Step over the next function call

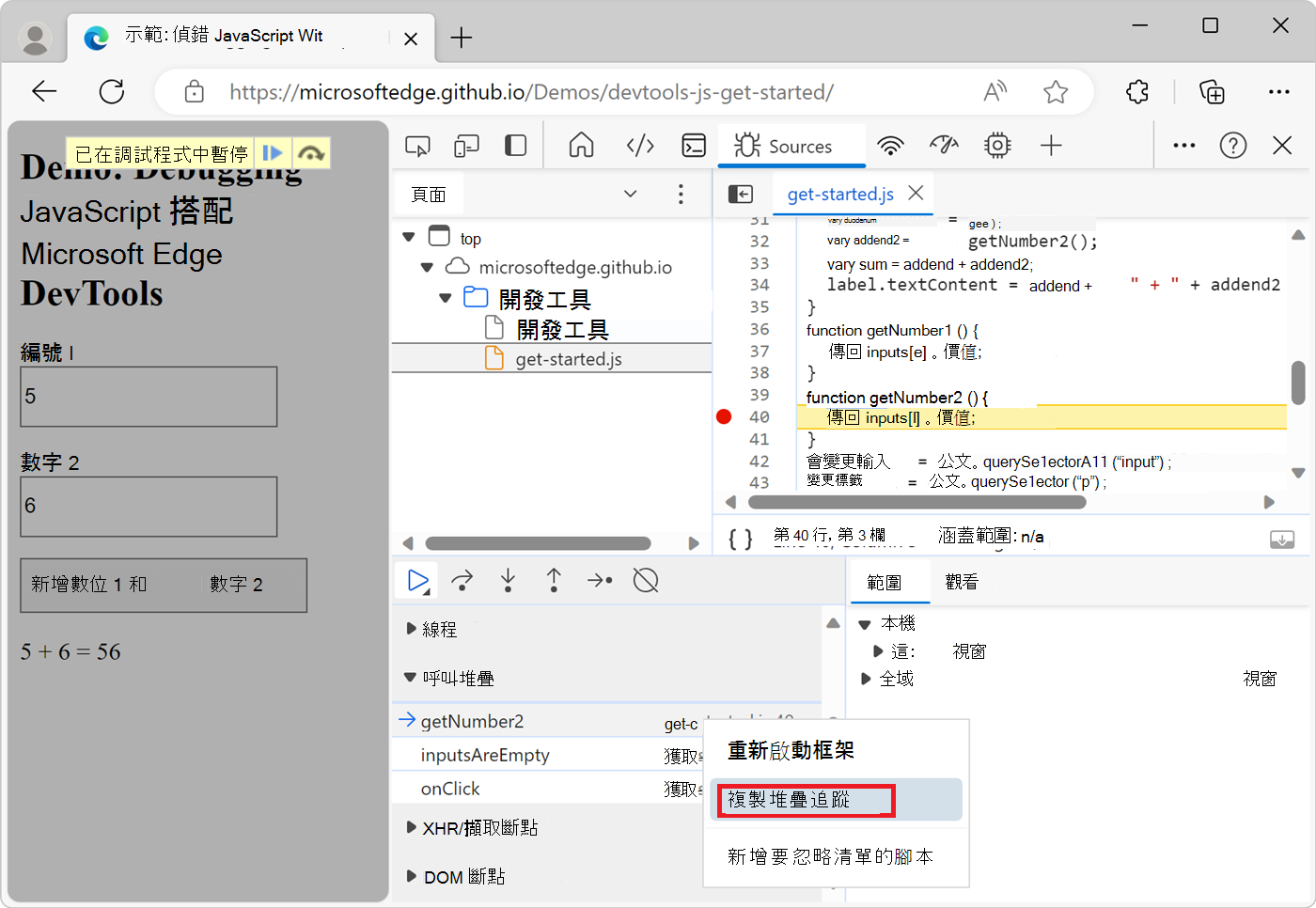[462, 580]
